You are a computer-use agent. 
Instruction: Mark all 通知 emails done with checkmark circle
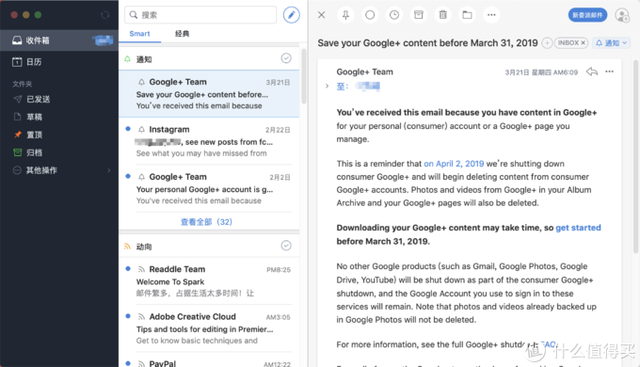point(286,58)
